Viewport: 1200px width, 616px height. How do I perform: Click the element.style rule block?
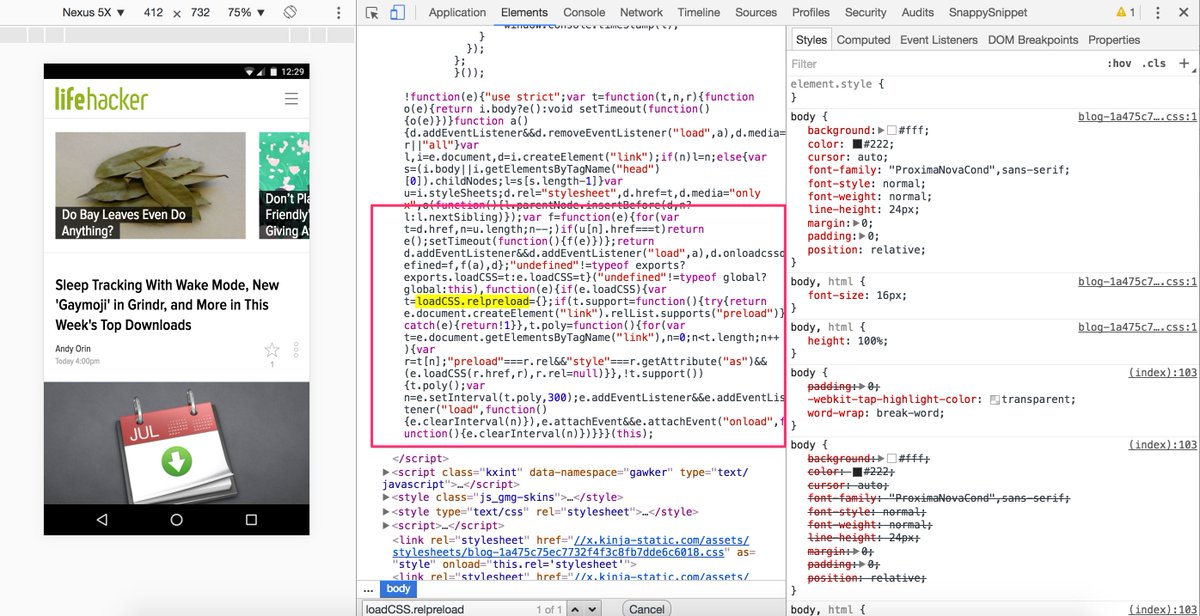point(990,92)
